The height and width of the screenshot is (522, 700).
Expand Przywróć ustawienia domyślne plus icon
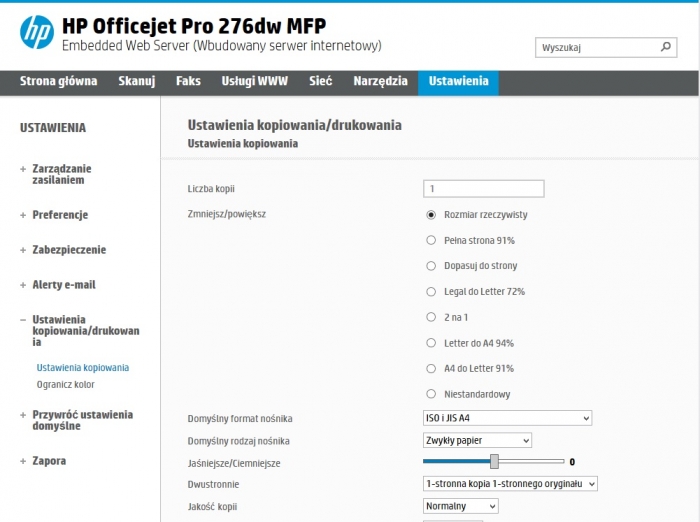point(23,415)
